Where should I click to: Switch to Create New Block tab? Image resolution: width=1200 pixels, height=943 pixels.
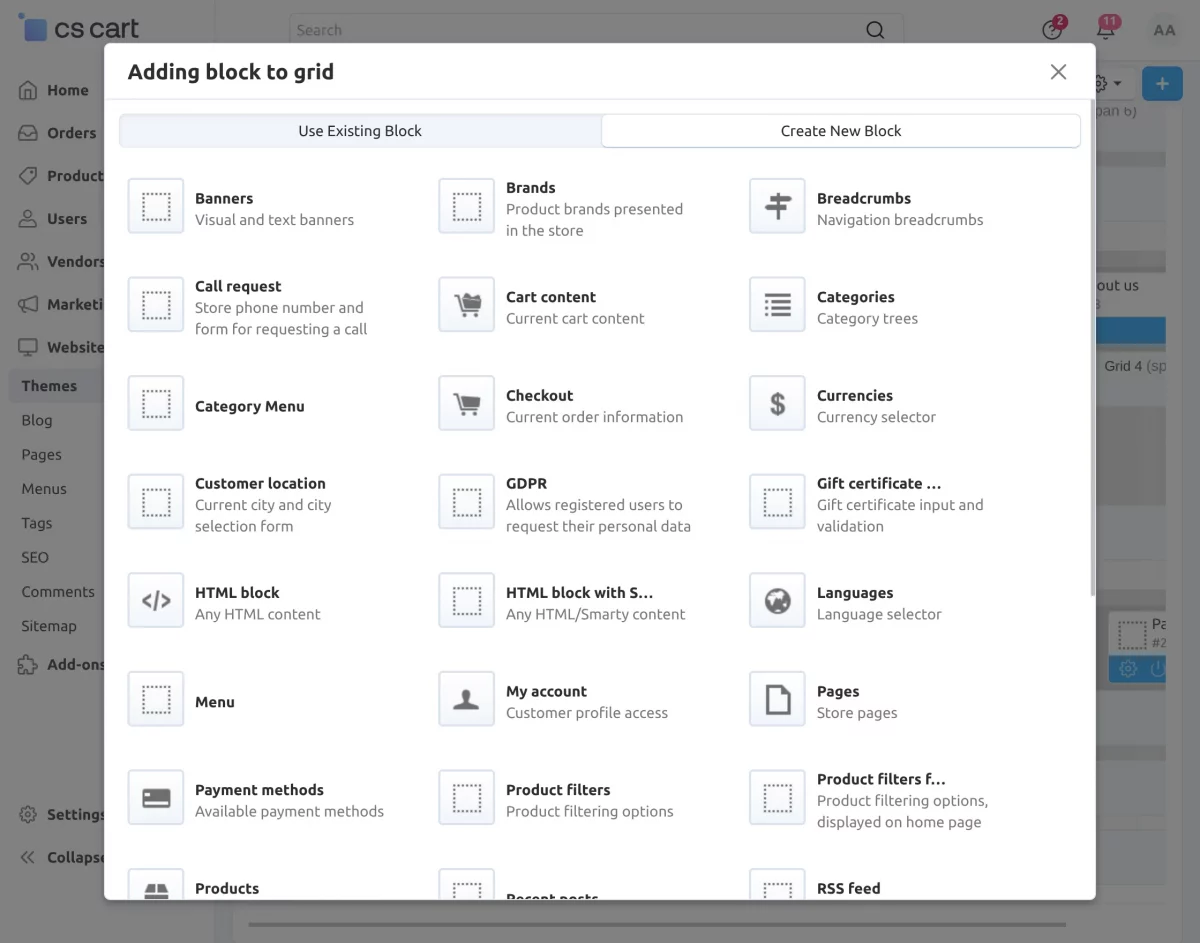[841, 131]
